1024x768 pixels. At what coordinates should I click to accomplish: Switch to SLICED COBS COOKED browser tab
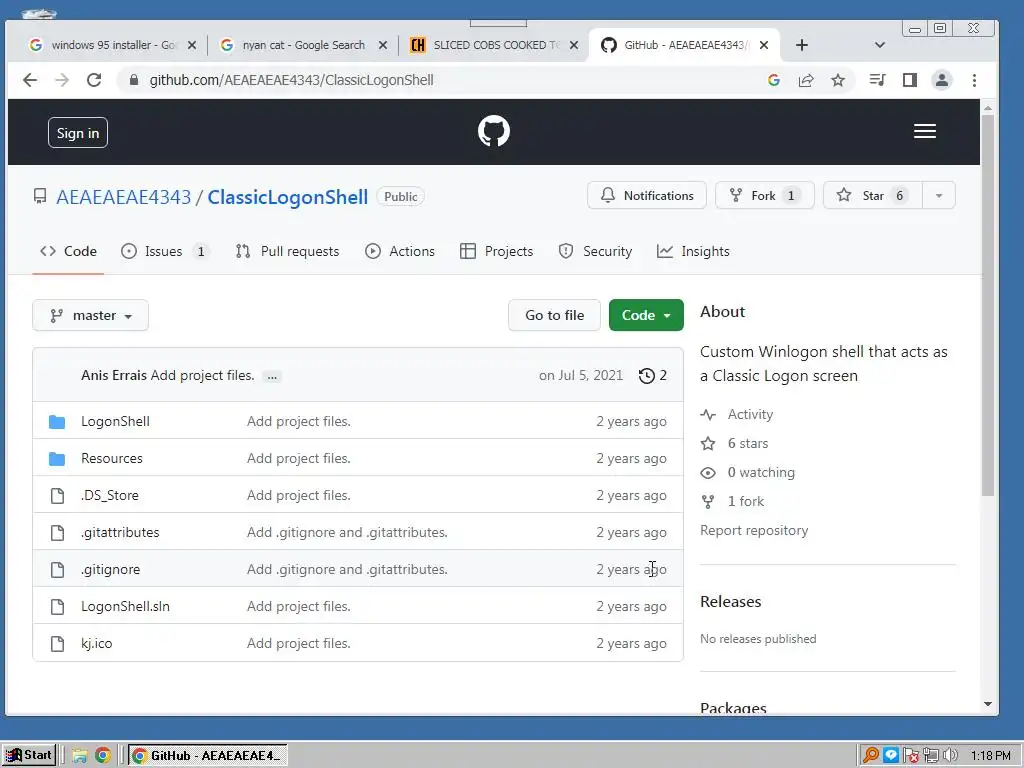click(x=493, y=45)
